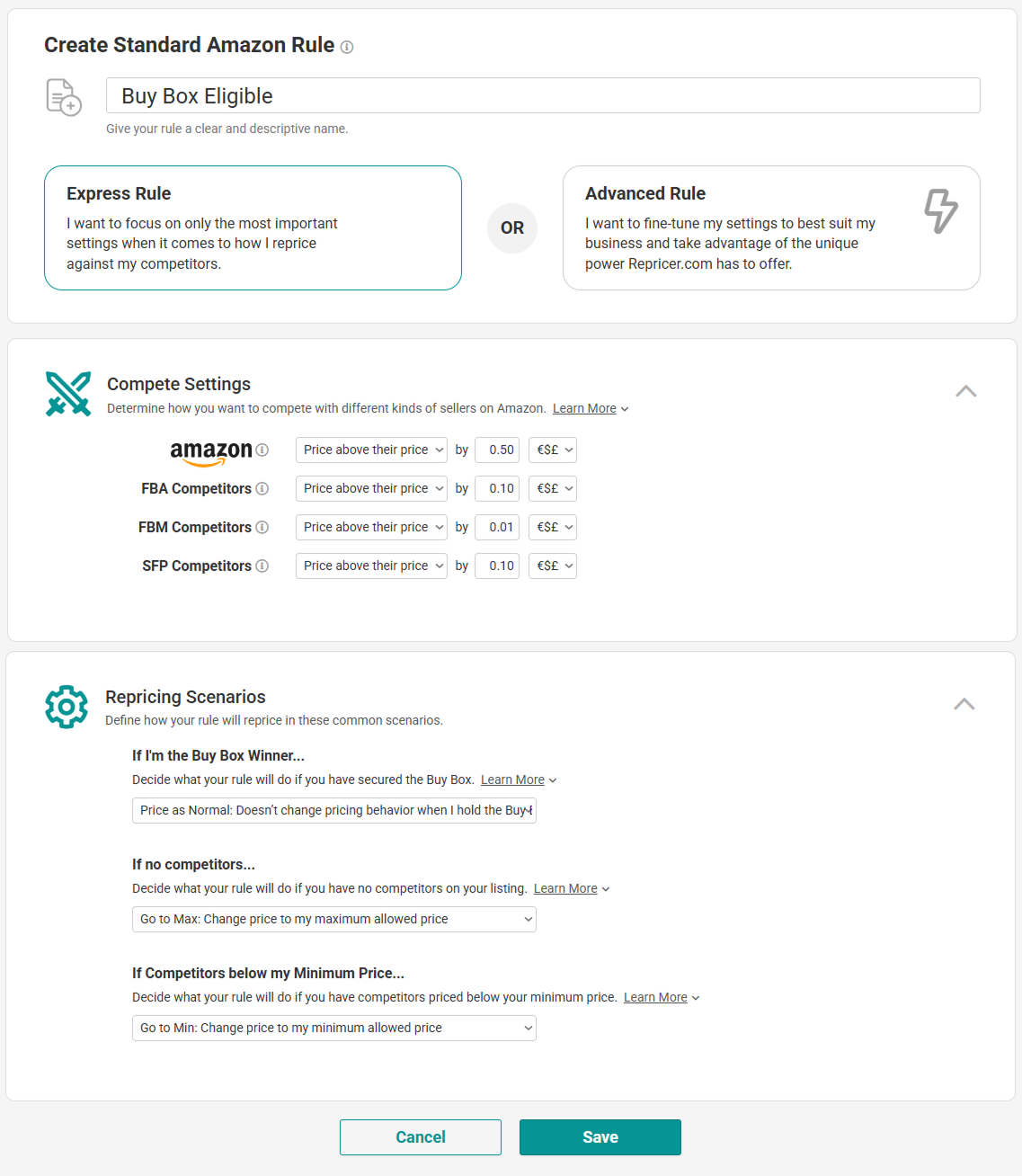Open Competitors below my Minimum Price dropdown

(334, 1028)
